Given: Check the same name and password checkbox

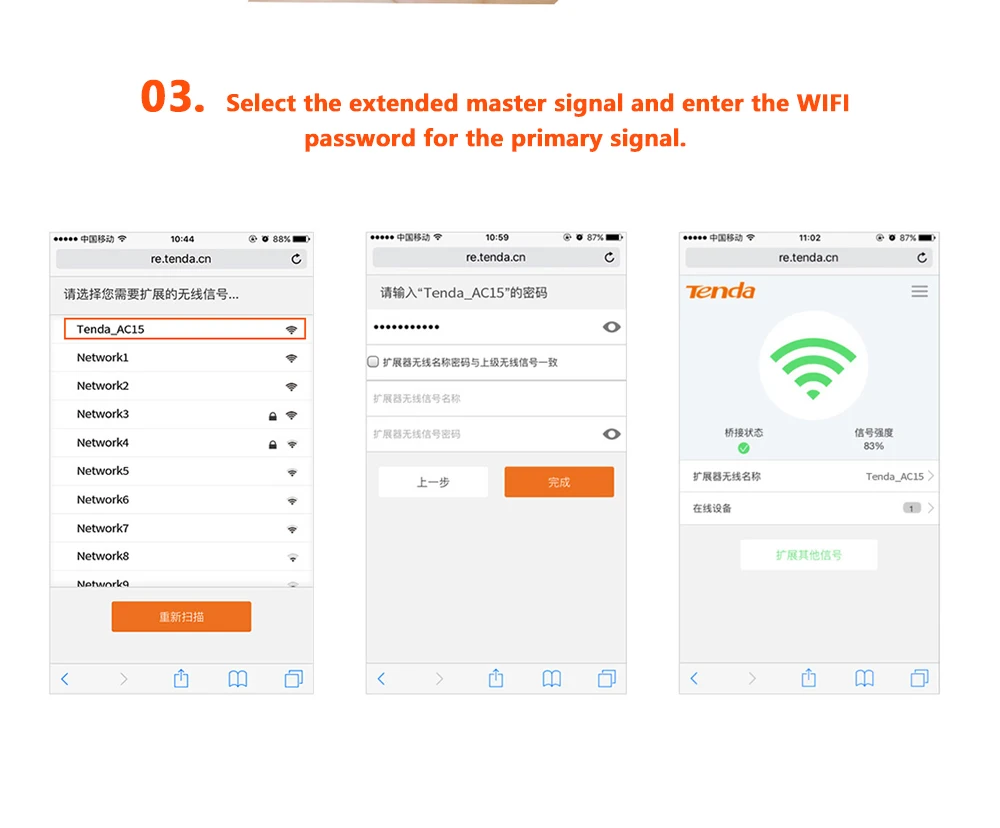Looking at the screenshot, I should point(373,362).
